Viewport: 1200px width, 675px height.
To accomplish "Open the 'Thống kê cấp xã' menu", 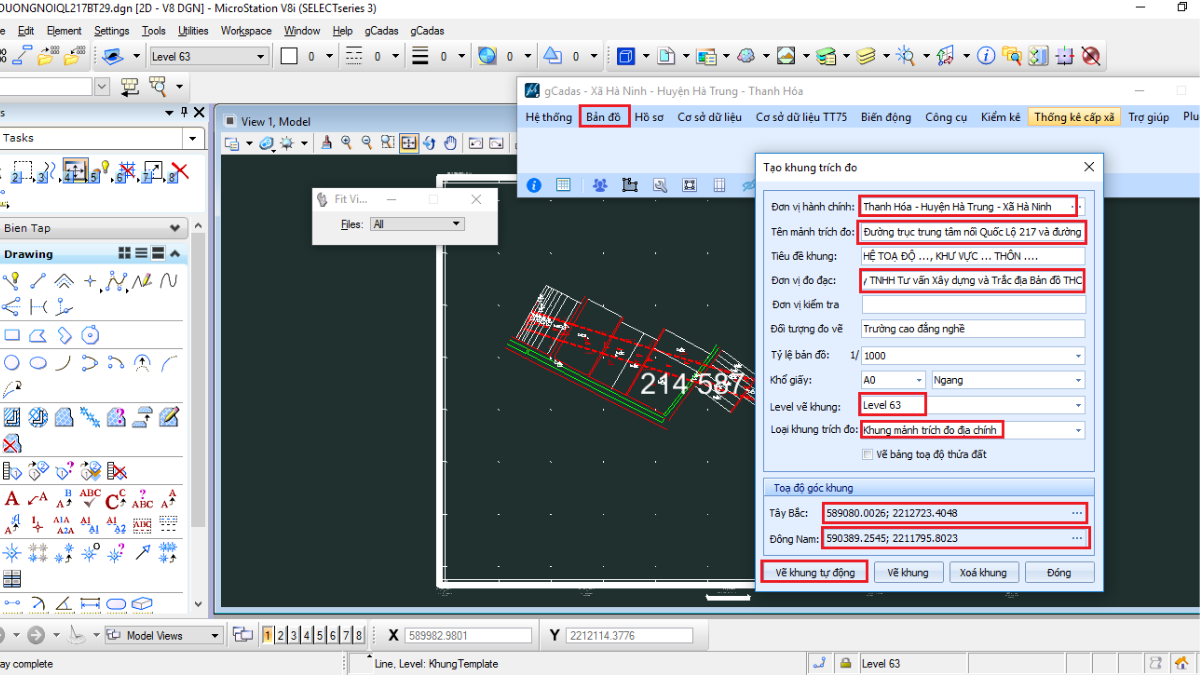I will (x=1075, y=117).
